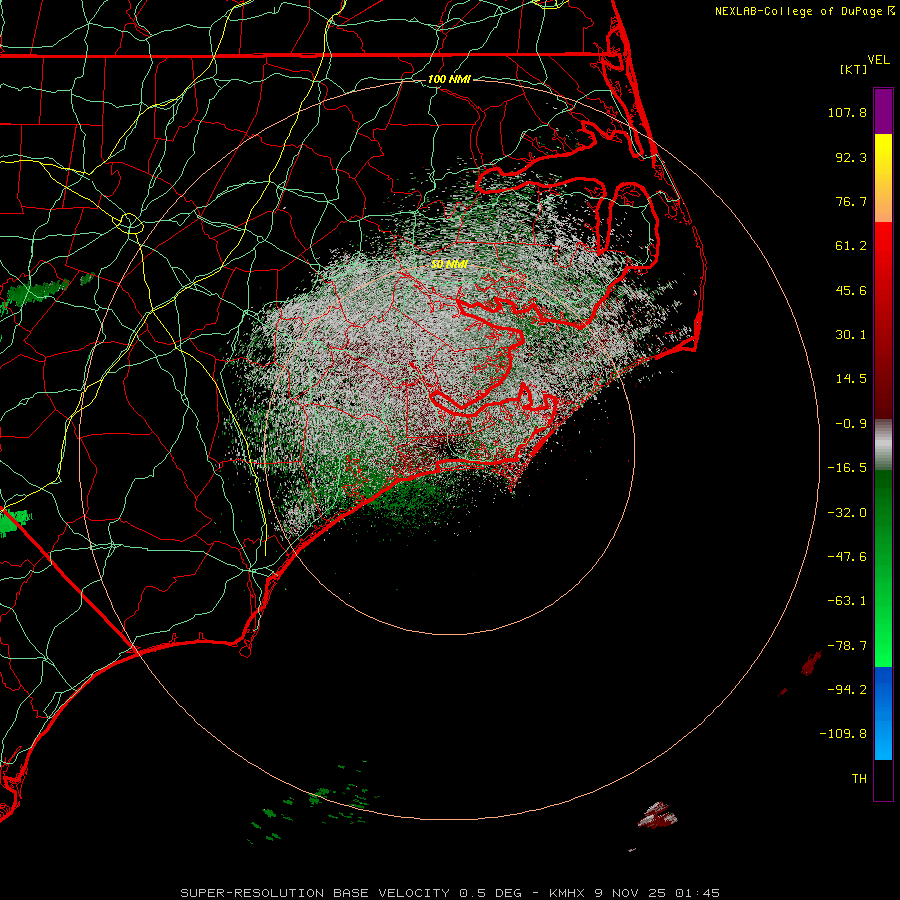The width and height of the screenshot is (900, 900).
Task: Click the -94.2 legend value
Action: tap(847, 689)
